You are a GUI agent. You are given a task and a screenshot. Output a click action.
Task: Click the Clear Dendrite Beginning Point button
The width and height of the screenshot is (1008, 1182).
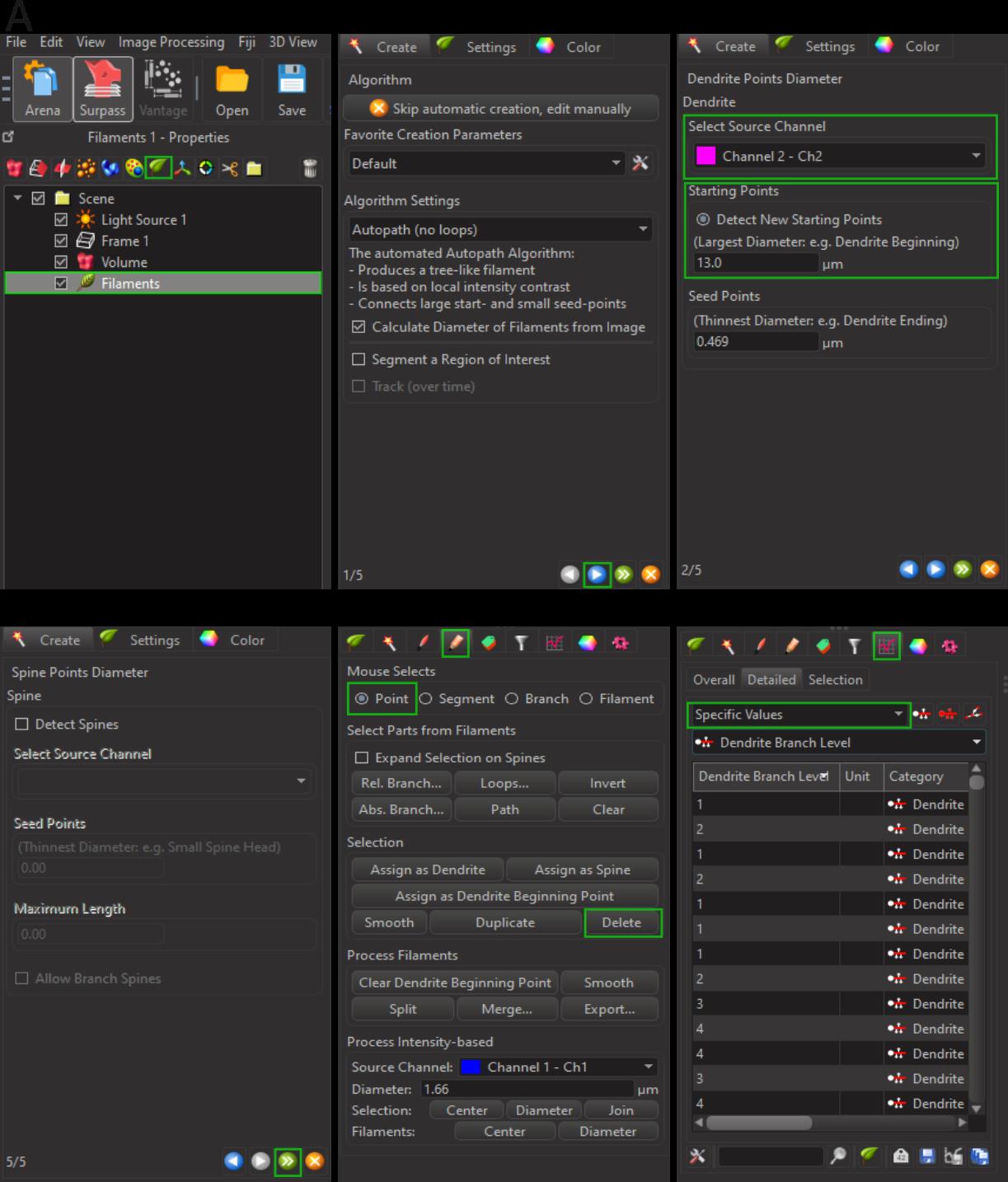(x=455, y=983)
